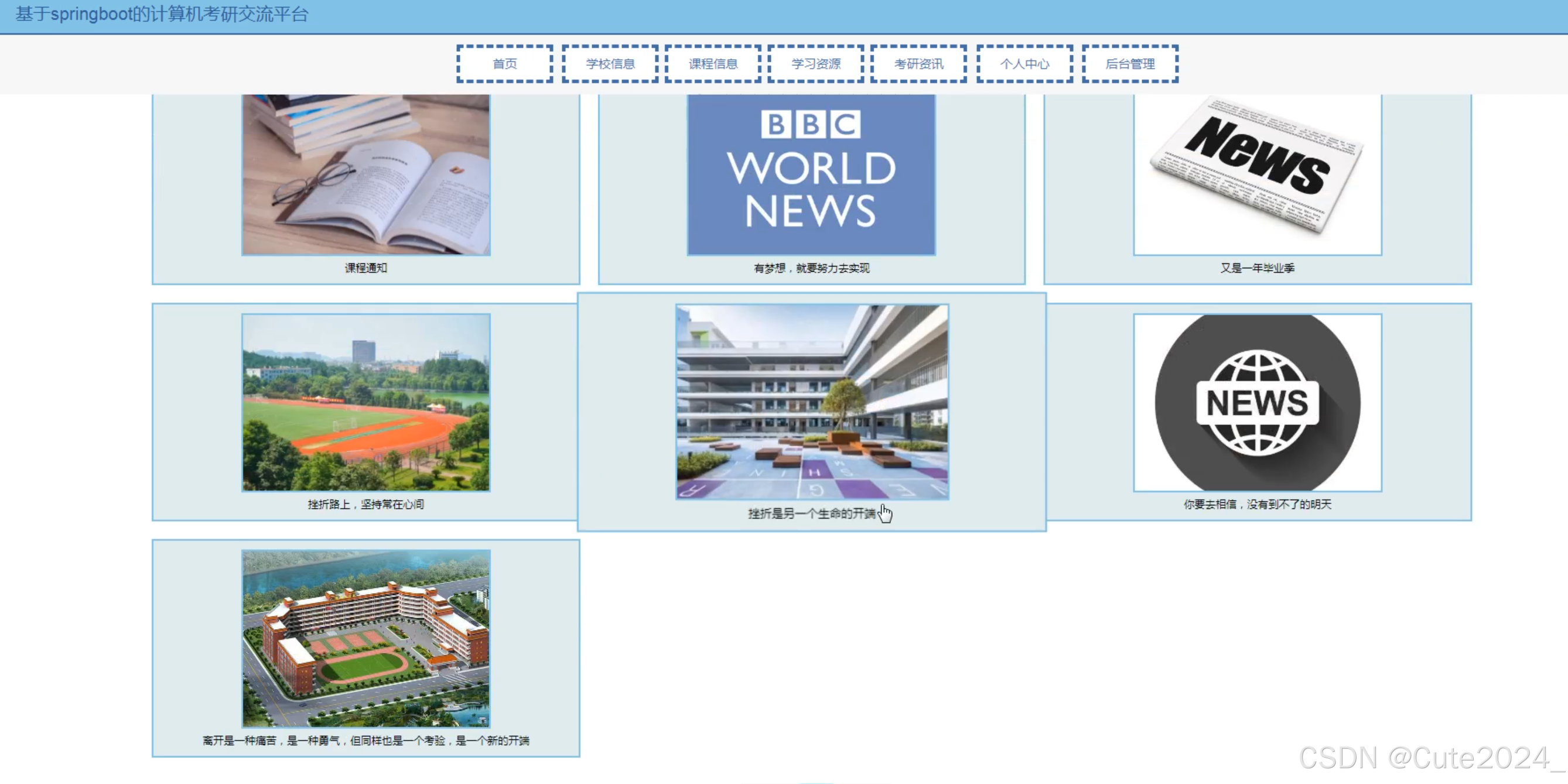Screen dimensions: 1568x784
Task: Open the newspaper News image
Action: (x=1257, y=174)
